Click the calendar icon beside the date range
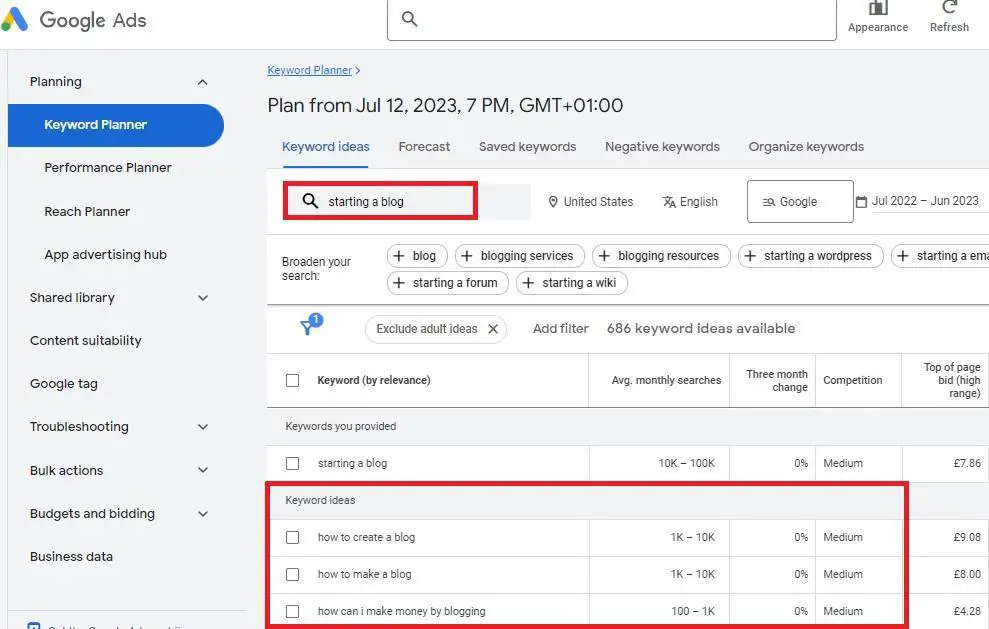 [861, 202]
